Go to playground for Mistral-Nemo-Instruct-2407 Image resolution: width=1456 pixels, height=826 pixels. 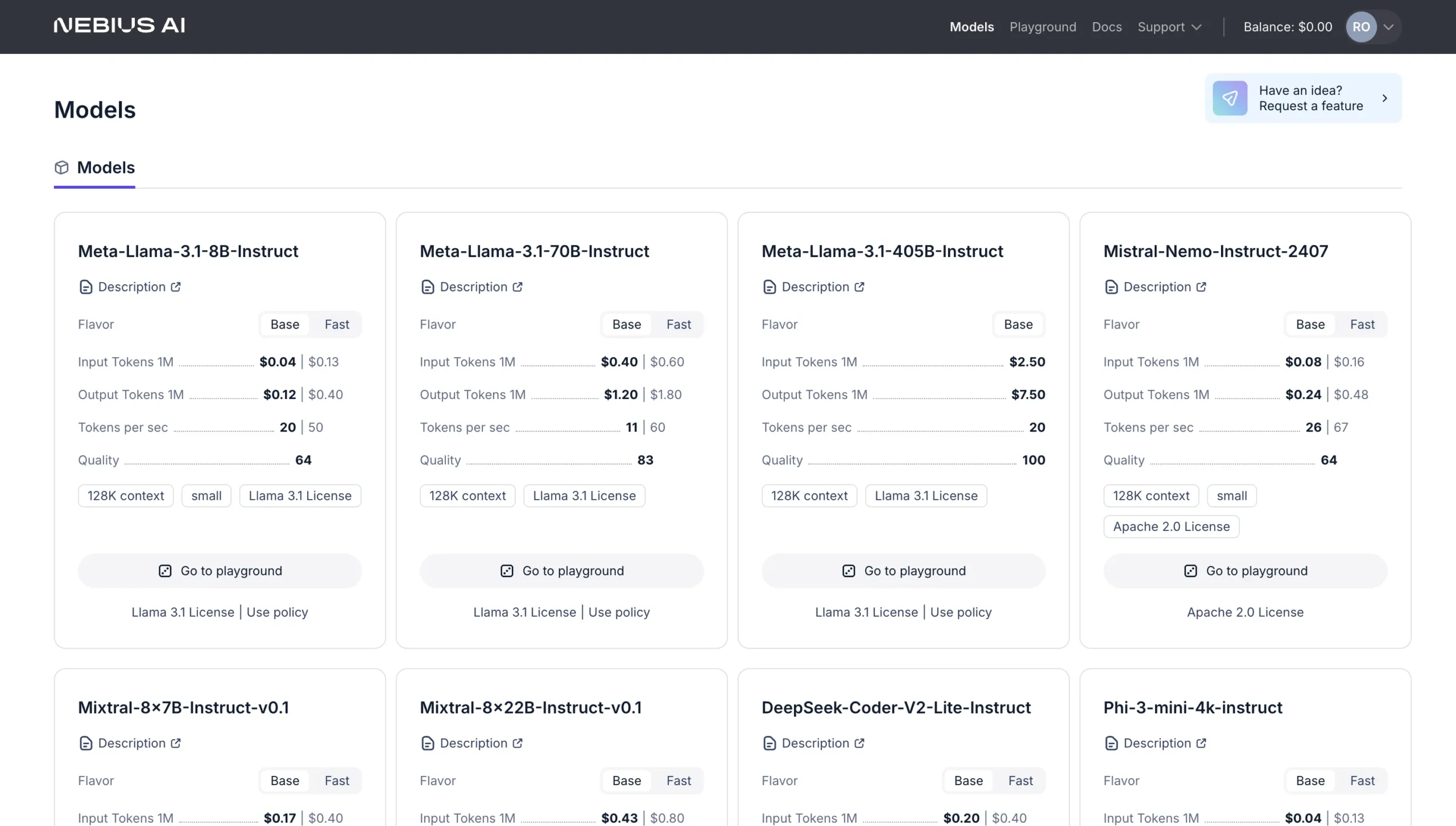click(1245, 571)
